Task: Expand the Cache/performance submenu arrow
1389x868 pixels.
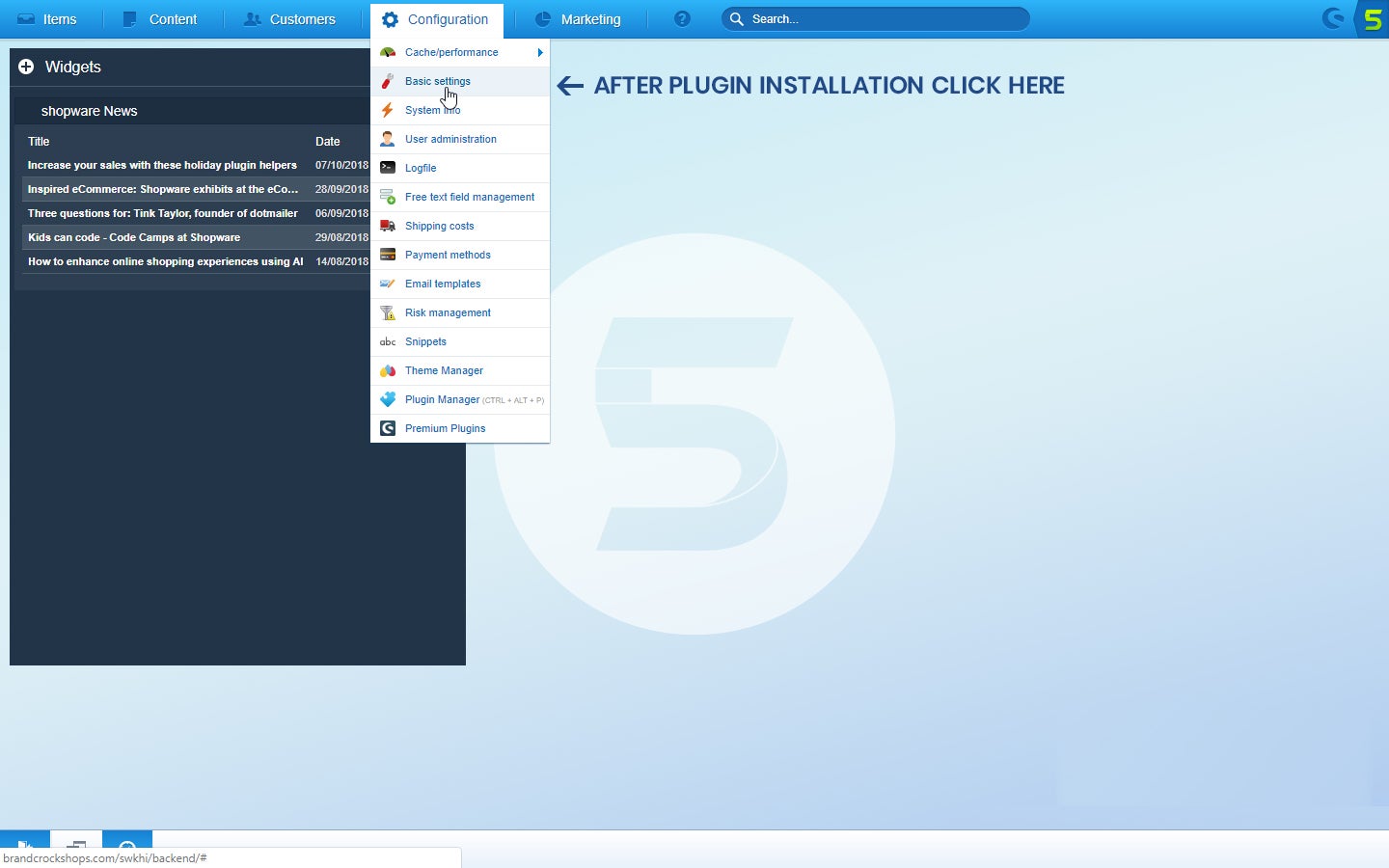Action: [540, 52]
